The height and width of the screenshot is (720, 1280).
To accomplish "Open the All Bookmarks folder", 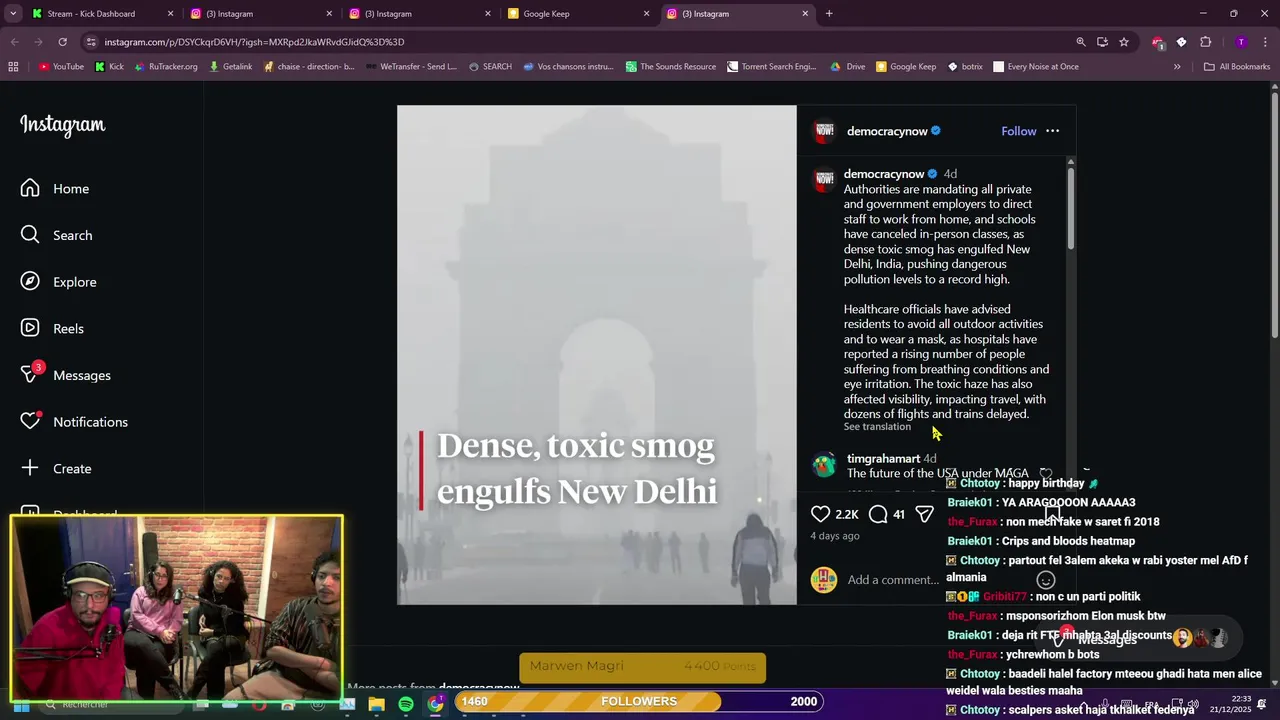I will pos(1236,67).
